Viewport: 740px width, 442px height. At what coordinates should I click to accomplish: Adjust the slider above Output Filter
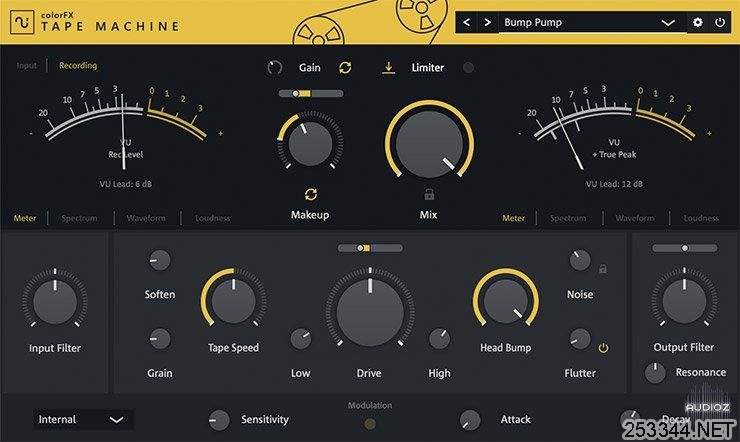click(685, 248)
